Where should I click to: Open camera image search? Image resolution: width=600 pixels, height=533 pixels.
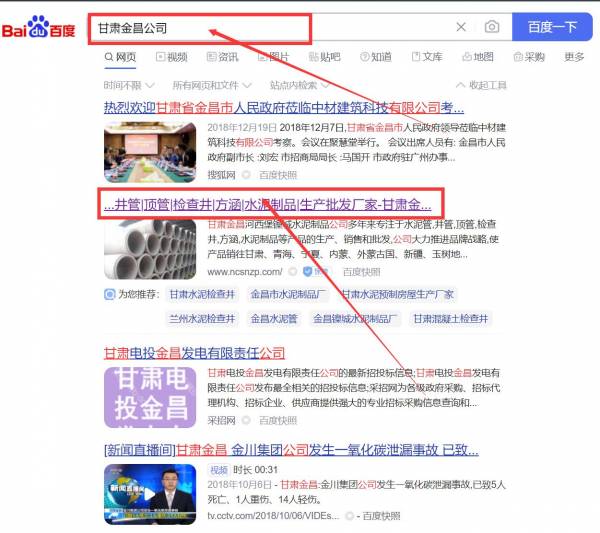(x=491, y=27)
